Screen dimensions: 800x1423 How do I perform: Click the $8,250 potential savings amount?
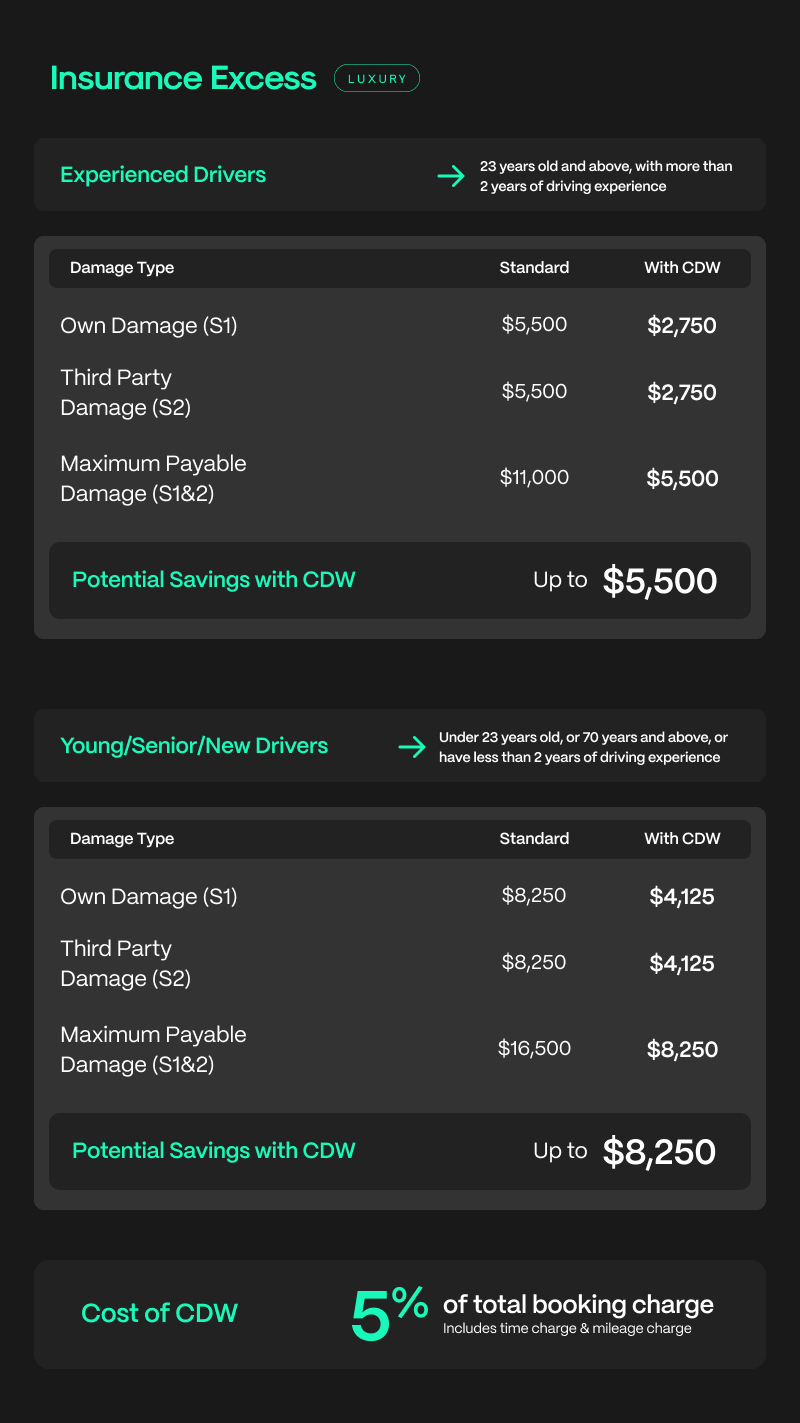coord(660,1152)
